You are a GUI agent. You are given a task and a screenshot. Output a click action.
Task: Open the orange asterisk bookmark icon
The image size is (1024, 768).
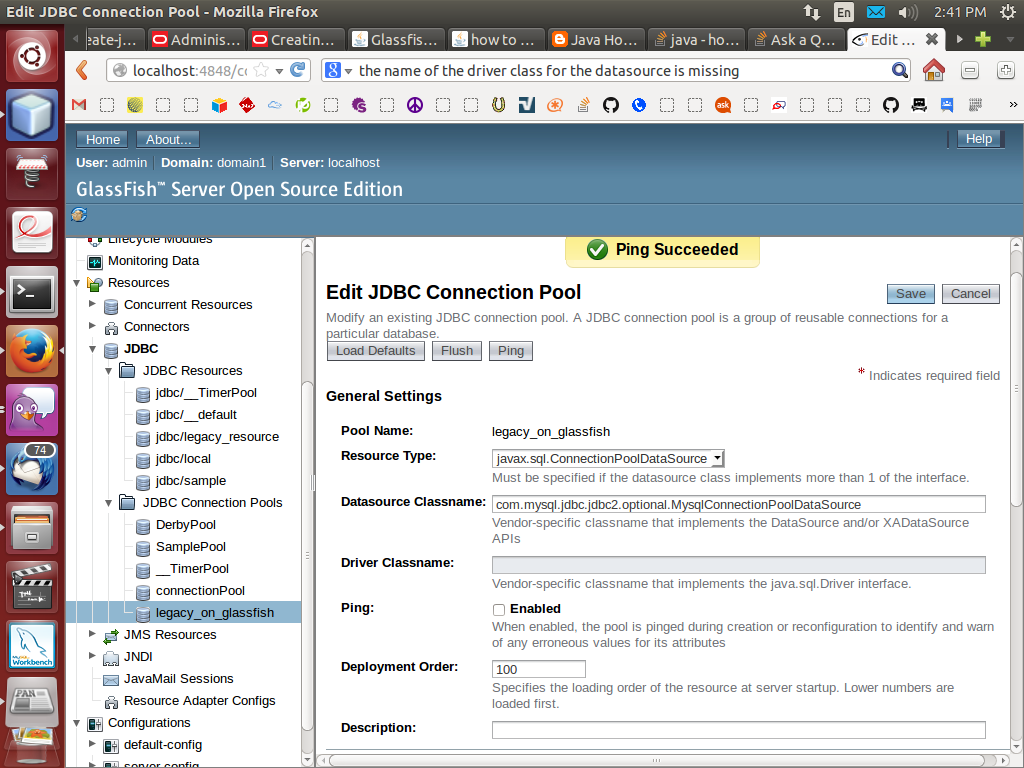coord(555,104)
